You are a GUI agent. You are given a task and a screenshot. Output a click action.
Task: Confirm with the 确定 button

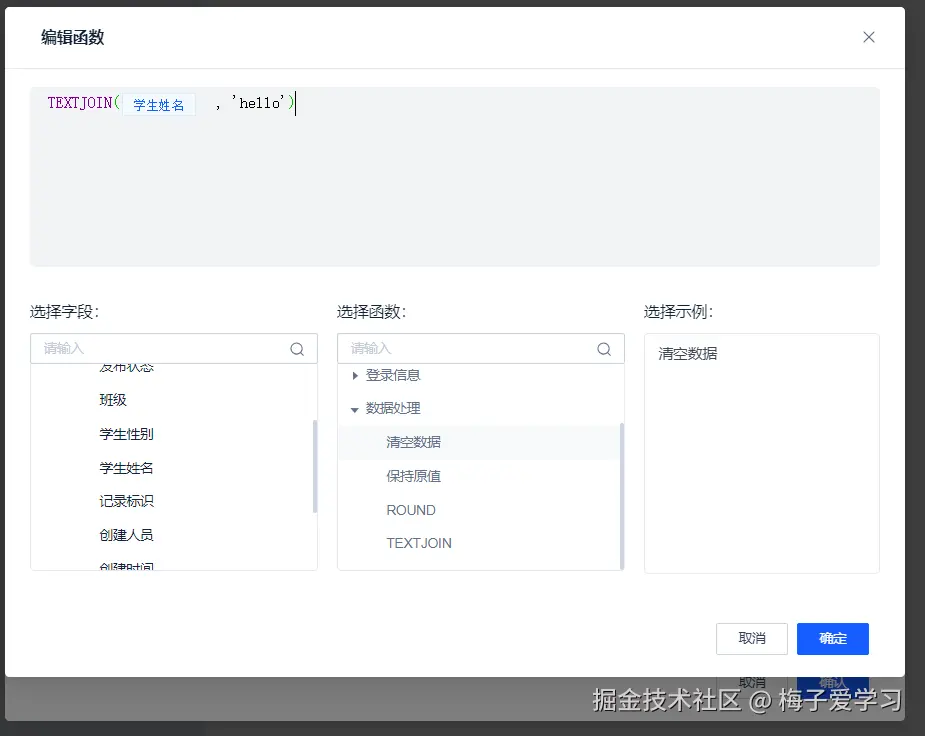832,639
